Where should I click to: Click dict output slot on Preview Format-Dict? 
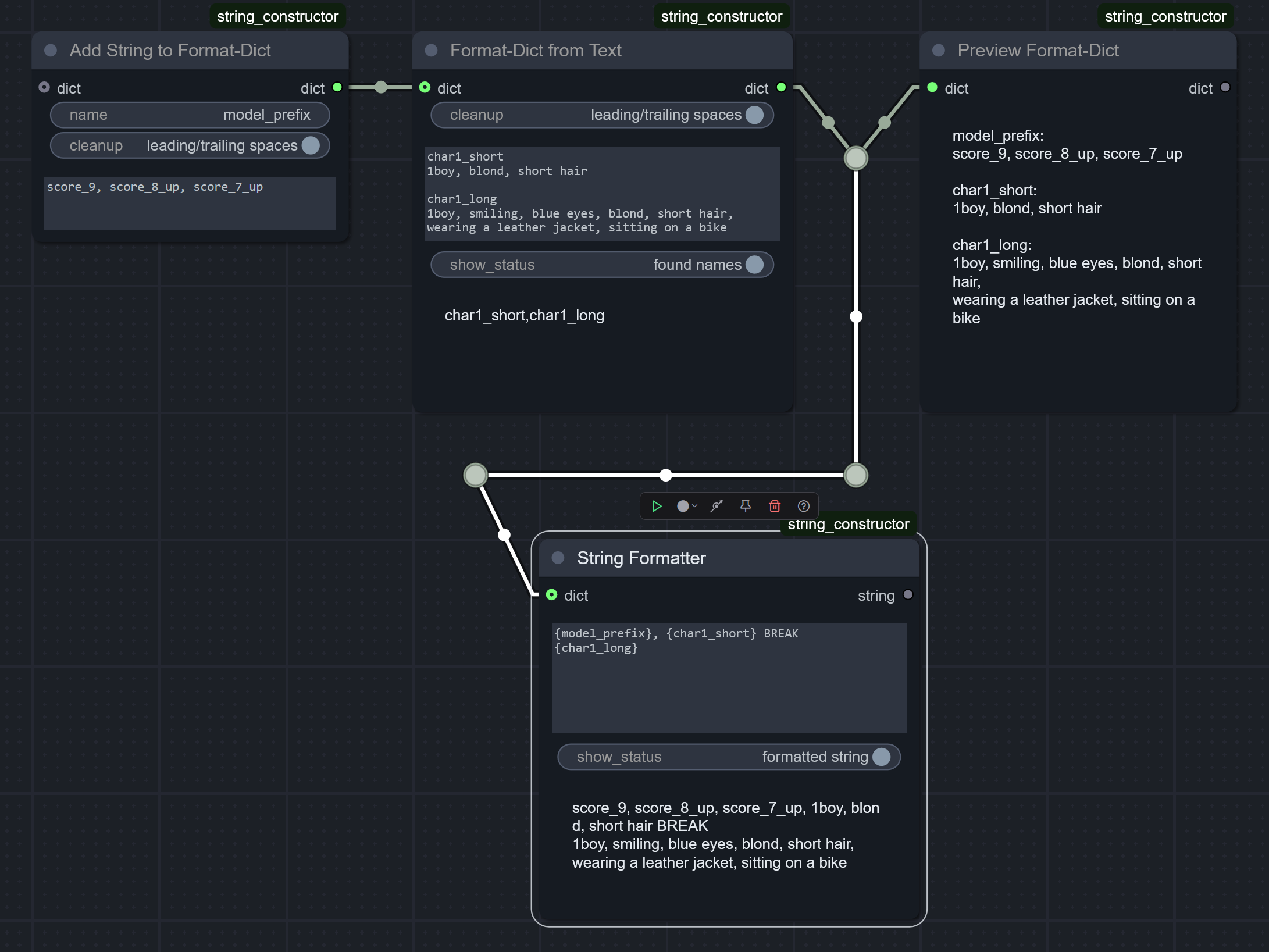(1225, 88)
